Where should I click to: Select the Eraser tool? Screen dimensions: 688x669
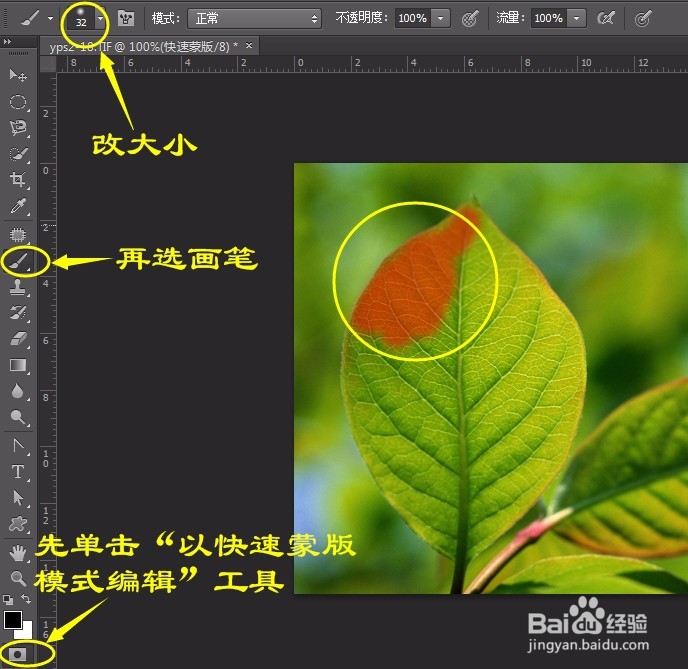tap(18, 339)
